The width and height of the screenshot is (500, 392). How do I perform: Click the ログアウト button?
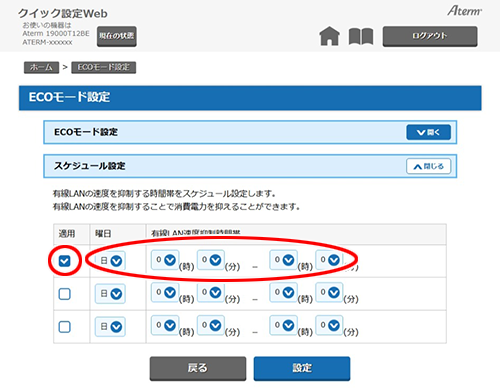pos(430,36)
